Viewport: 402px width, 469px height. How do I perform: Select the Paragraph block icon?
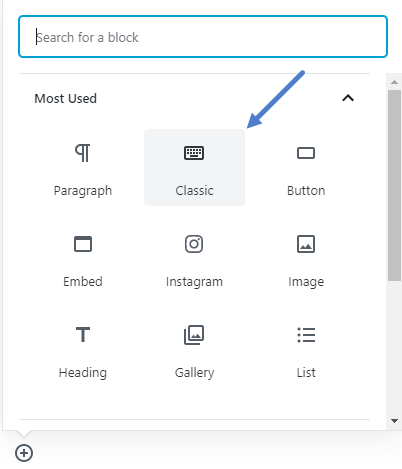coord(82,153)
